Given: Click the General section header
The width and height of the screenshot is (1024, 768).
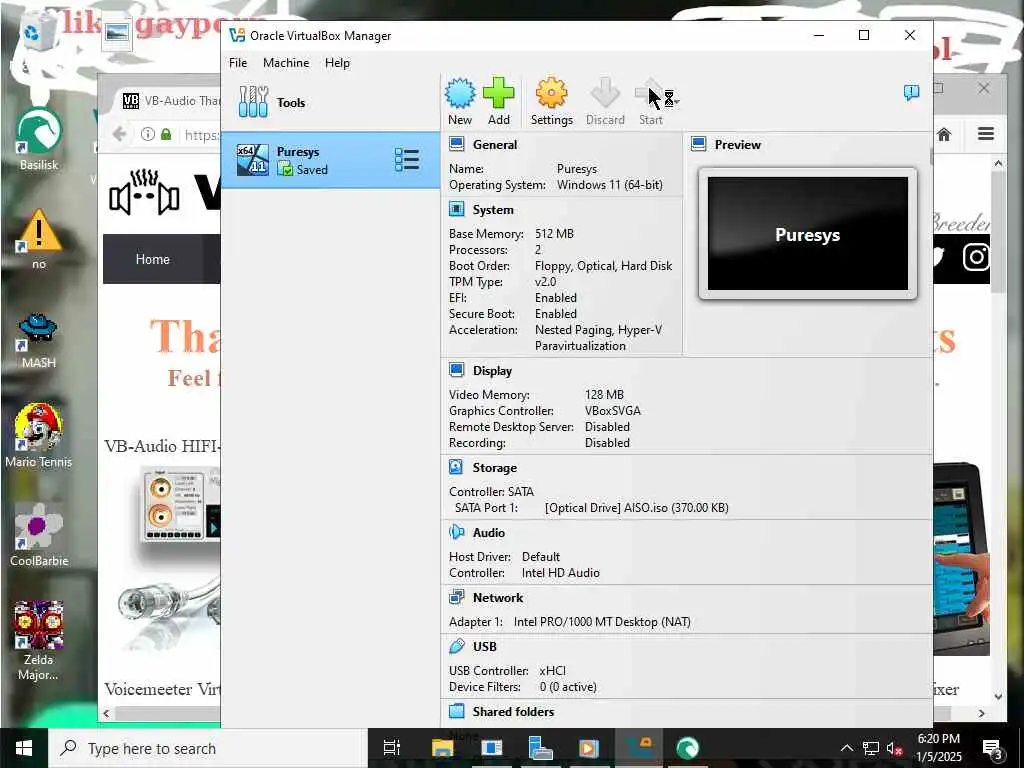Looking at the screenshot, I should pos(494,144).
